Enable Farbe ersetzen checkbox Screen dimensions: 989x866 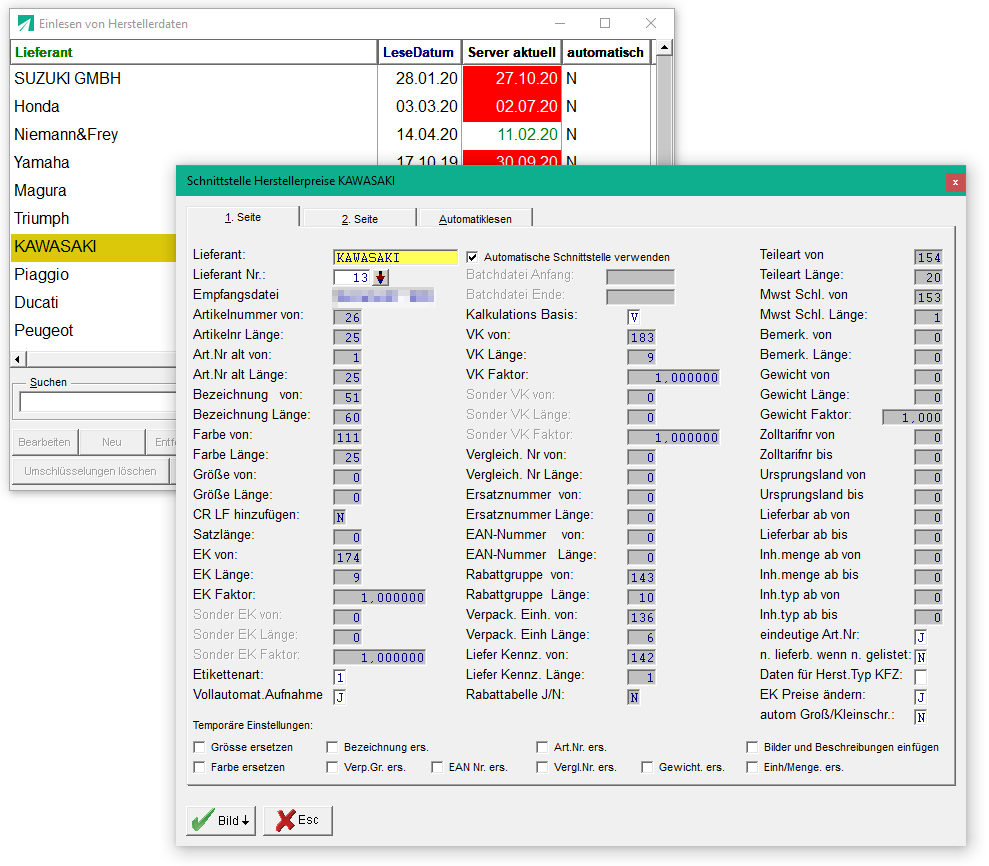coord(199,767)
